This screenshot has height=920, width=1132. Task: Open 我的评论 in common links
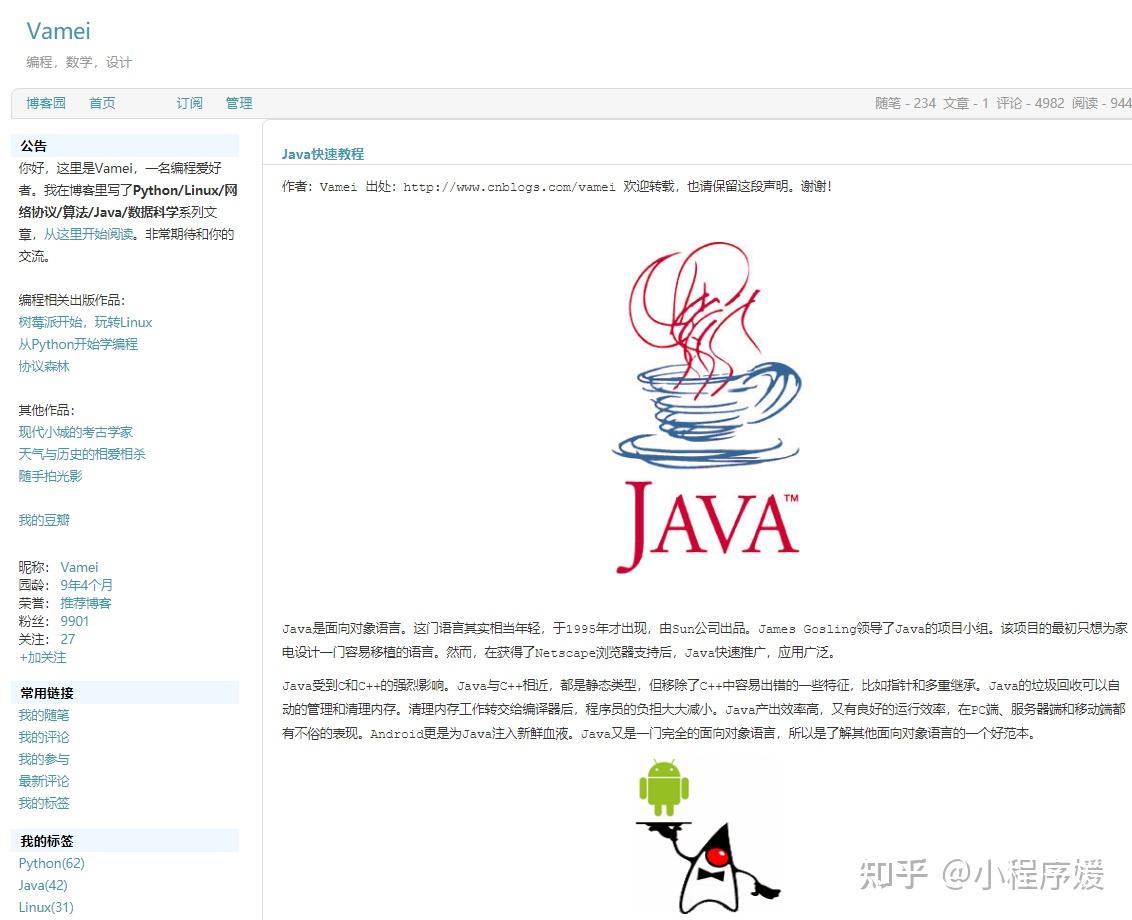44,737
